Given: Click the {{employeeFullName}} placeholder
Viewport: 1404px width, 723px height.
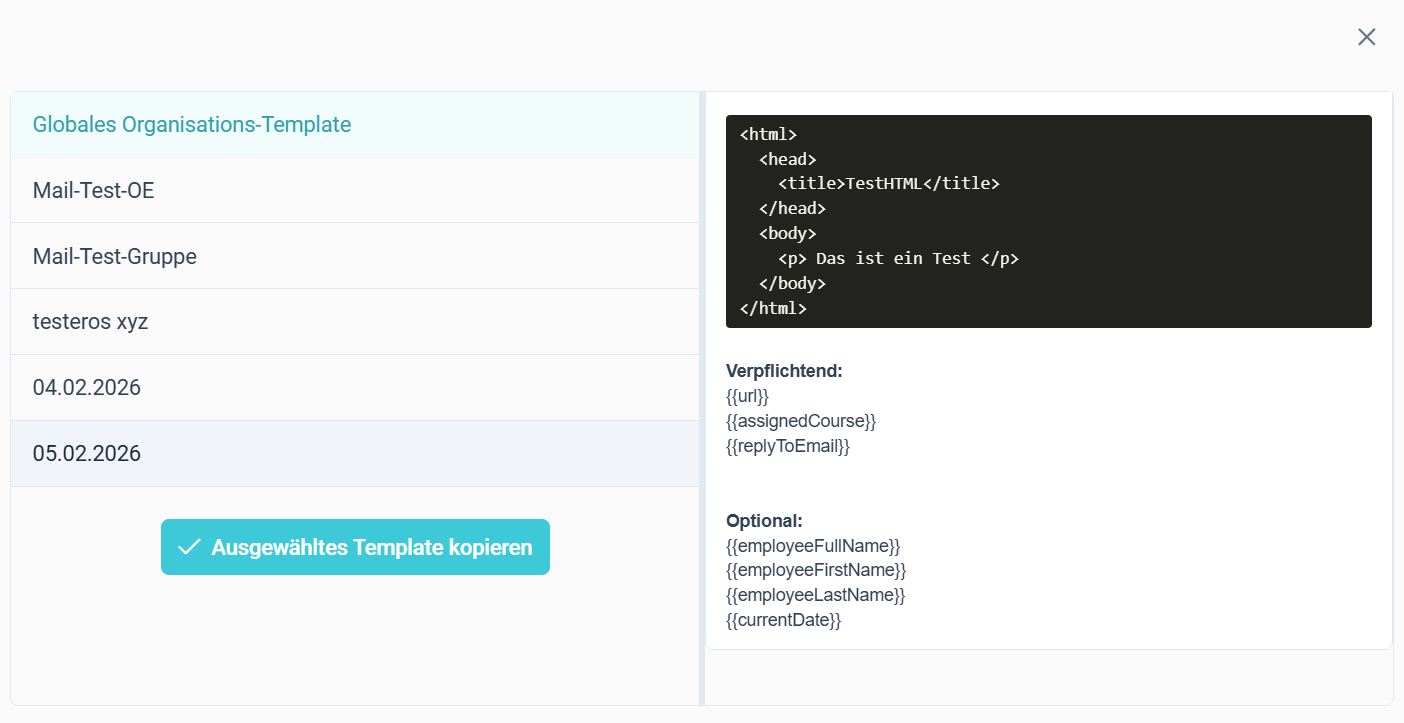Looking at the screenshot, I should coord(813,546).
